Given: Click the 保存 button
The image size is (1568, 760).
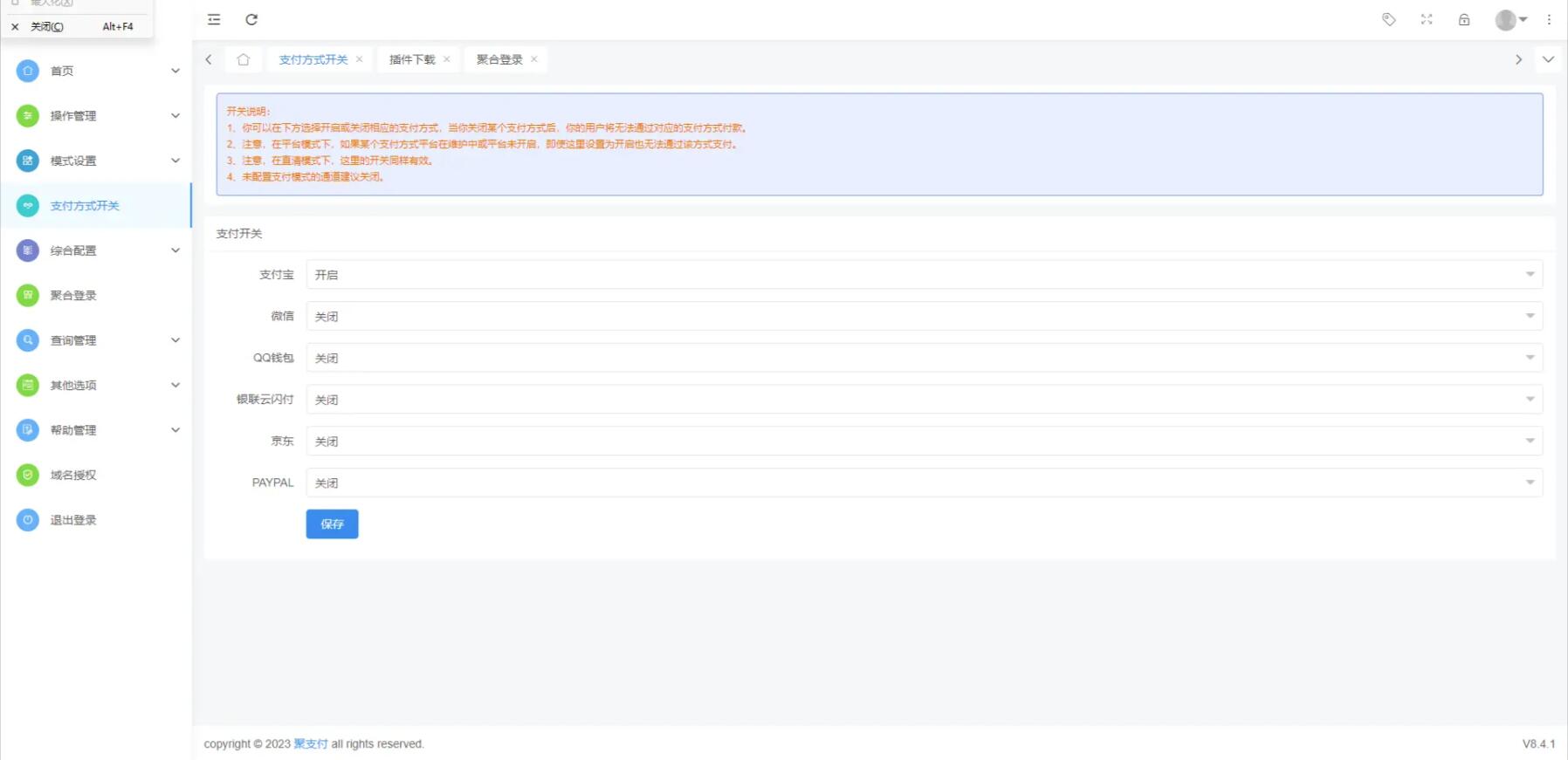Looking at the screenshot, I should pos(332,524).
